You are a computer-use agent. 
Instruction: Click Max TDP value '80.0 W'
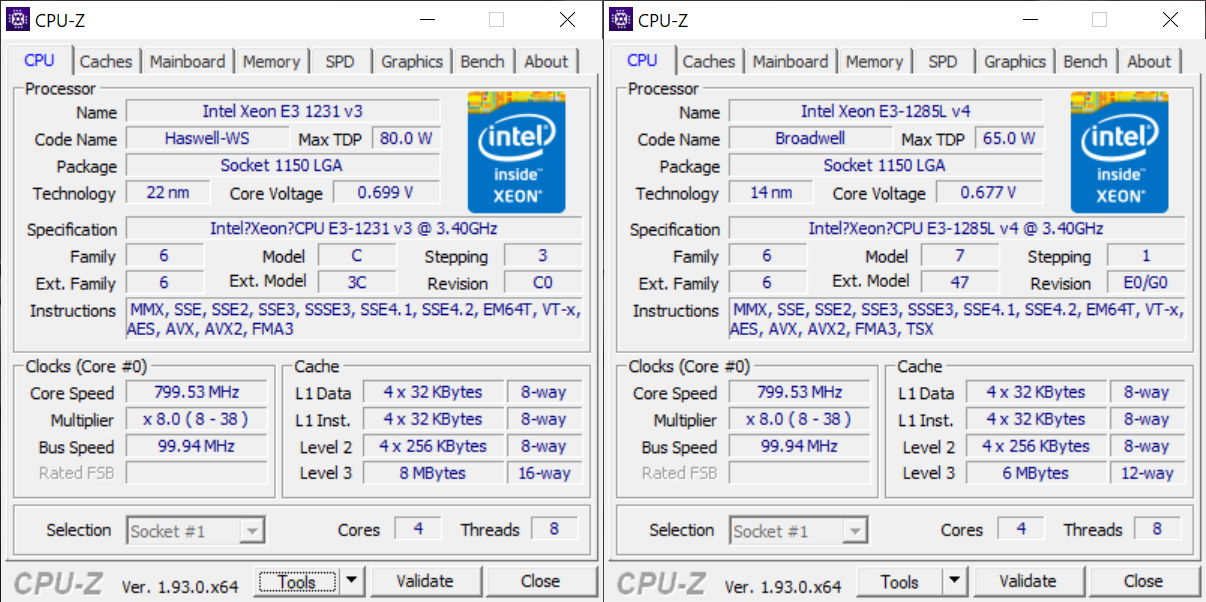[406, 139]
